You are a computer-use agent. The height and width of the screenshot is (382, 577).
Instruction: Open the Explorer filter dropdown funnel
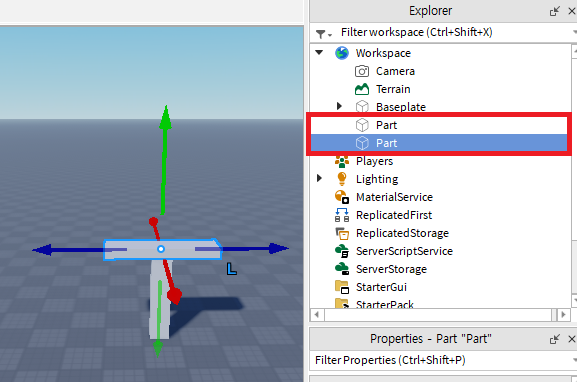click(323, 34)
